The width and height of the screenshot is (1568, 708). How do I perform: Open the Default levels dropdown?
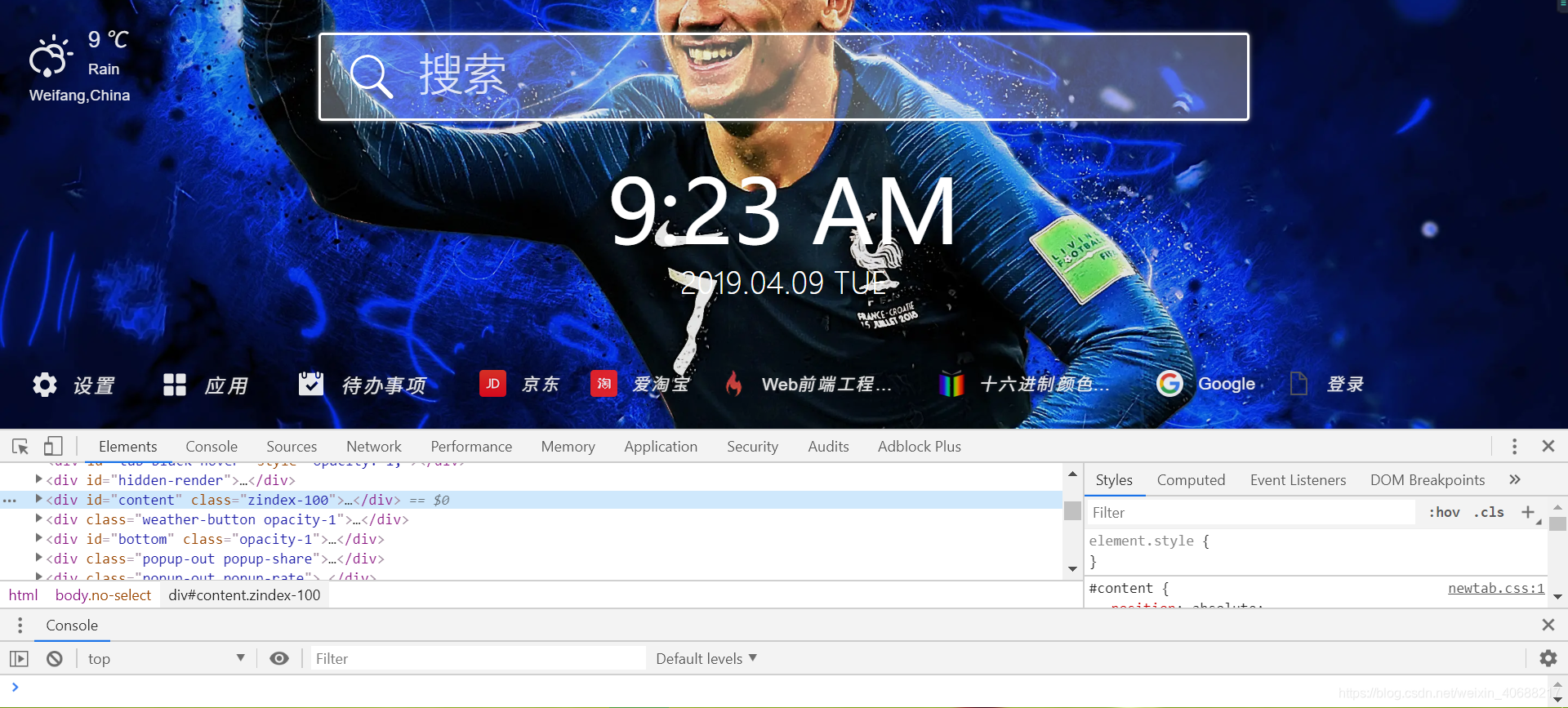click(x=706, y=659)
